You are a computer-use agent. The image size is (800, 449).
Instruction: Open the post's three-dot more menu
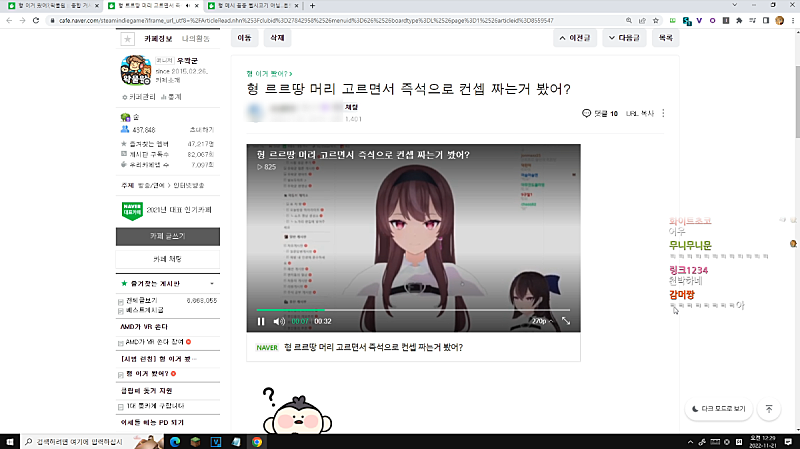pyautogui.click(x=663, y=113)
